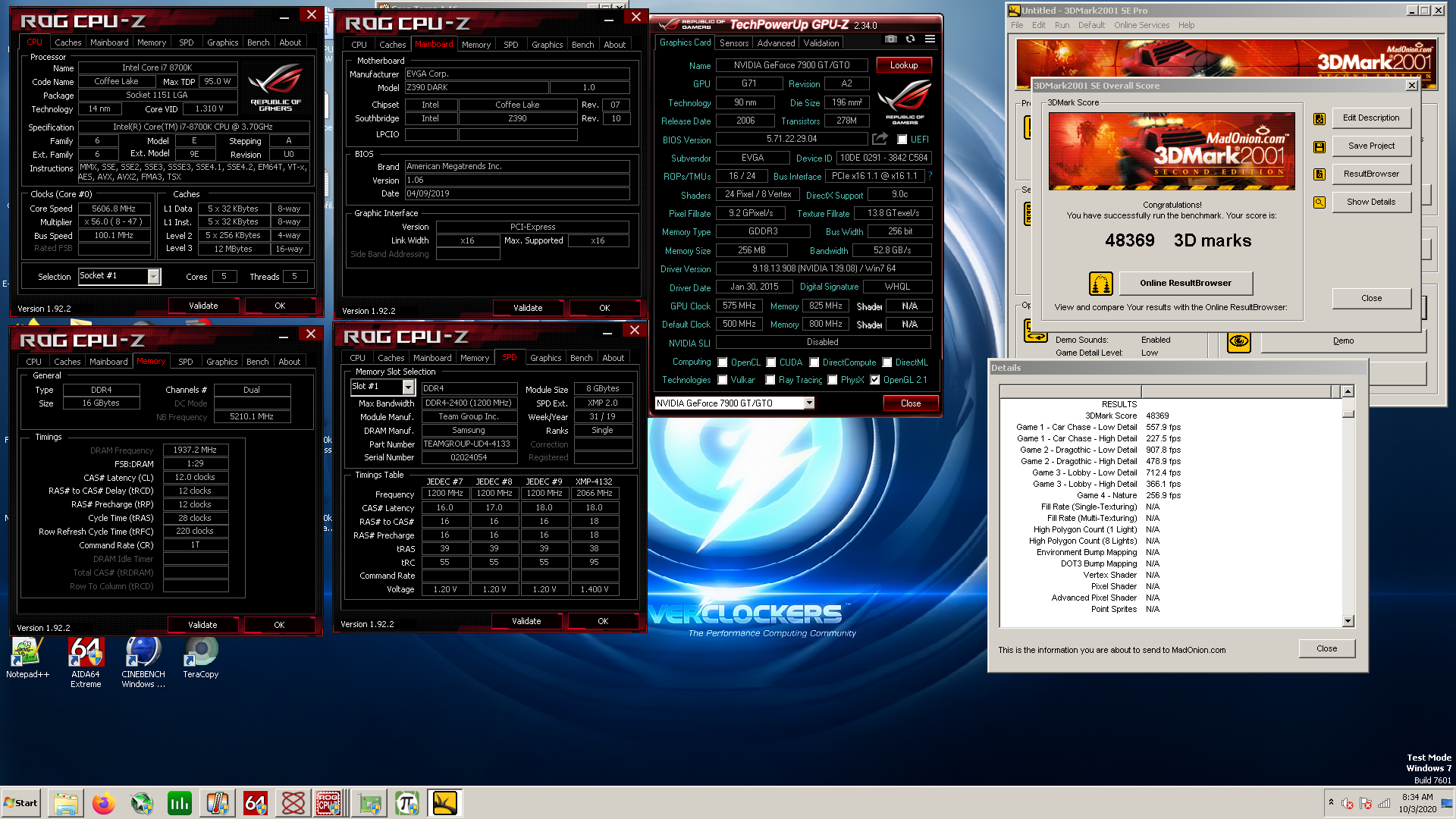Take a GPU-Z screenshot with camera icon
This screenshot has width=1456, height=819.
(x=891, y=39)
